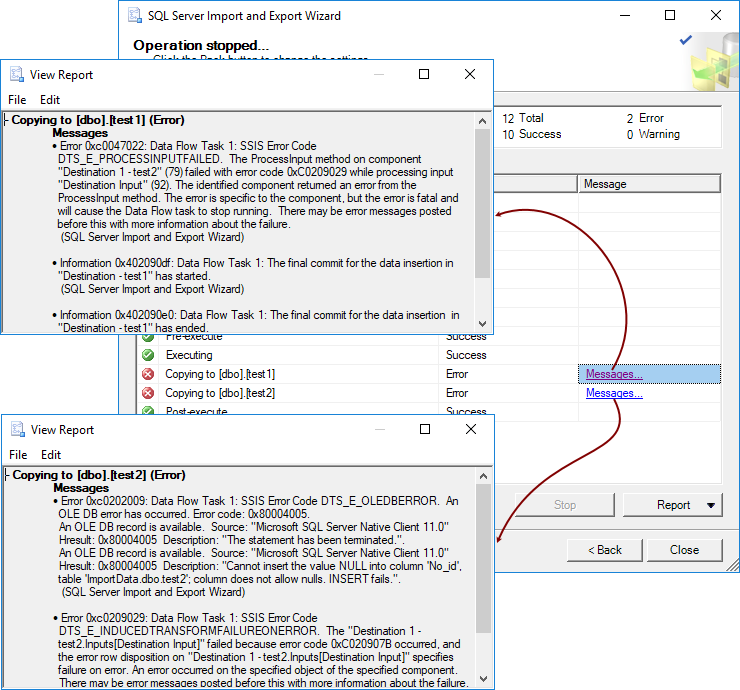Click Success status of the Executing row
This screenshot has height=690, width=740.
point(466,355)
